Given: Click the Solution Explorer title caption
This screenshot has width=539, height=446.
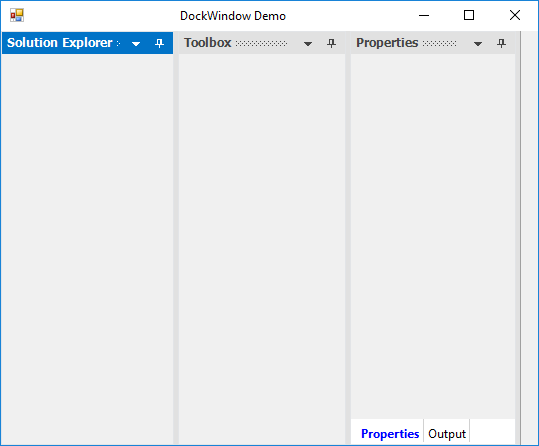Looking at the screenshot, I should [x=59, y=43].
